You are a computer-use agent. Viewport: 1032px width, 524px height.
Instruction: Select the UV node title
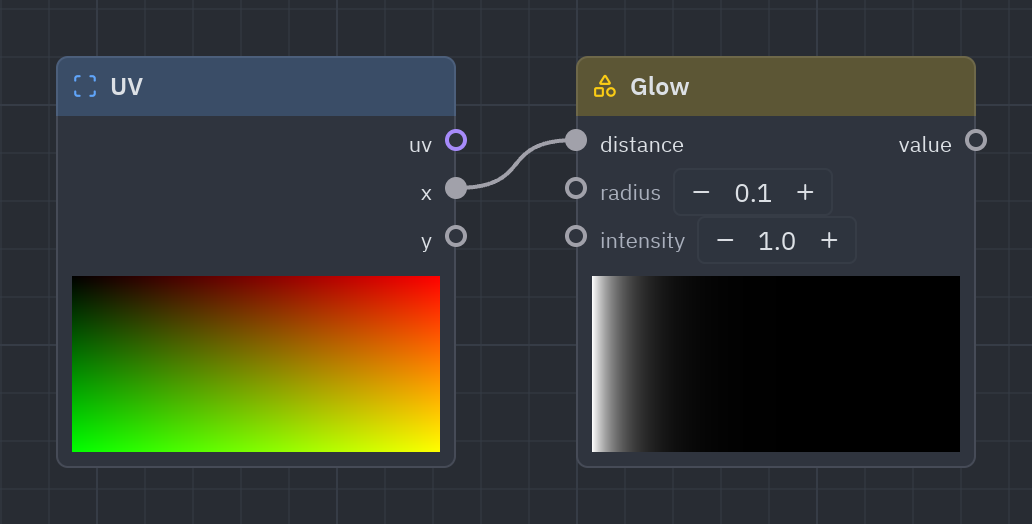126,87
